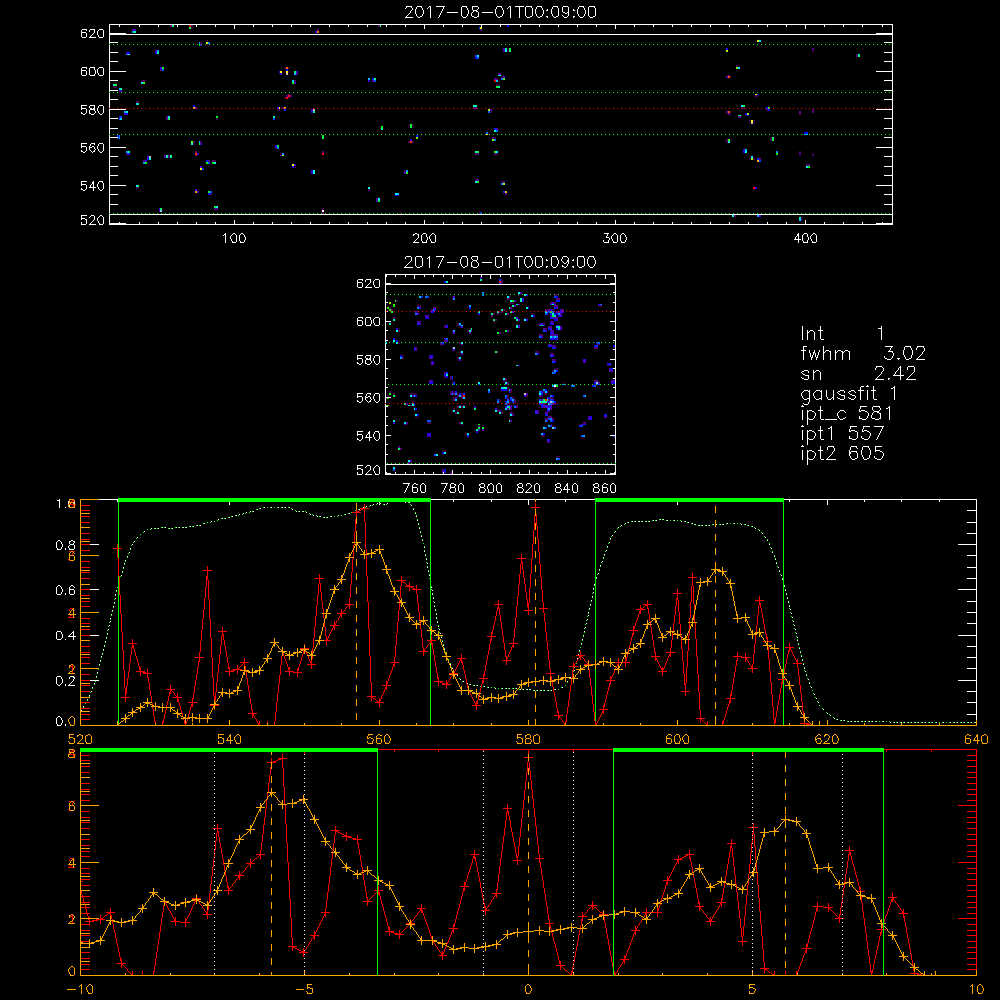Click the '600' y-axis label of the middle plot
This screenshot has width=1000, height=1000.
click(x=368, y=322)
